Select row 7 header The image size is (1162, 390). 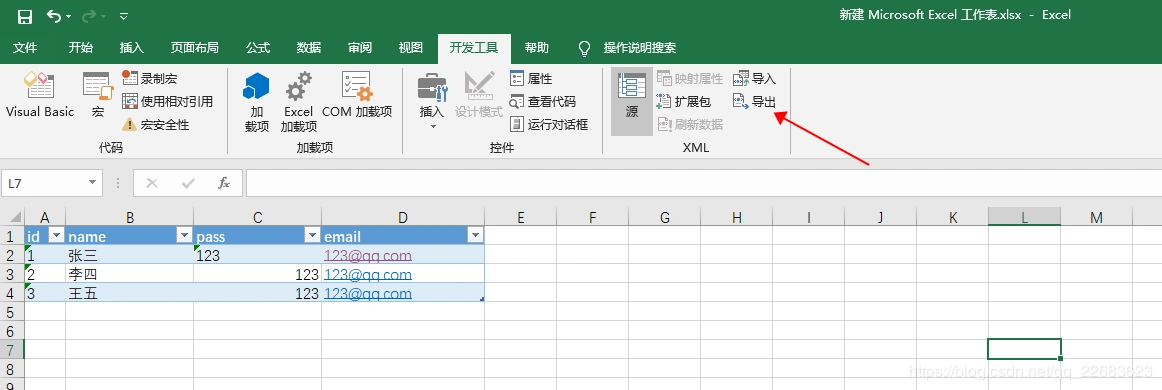(x=13, y=349)
